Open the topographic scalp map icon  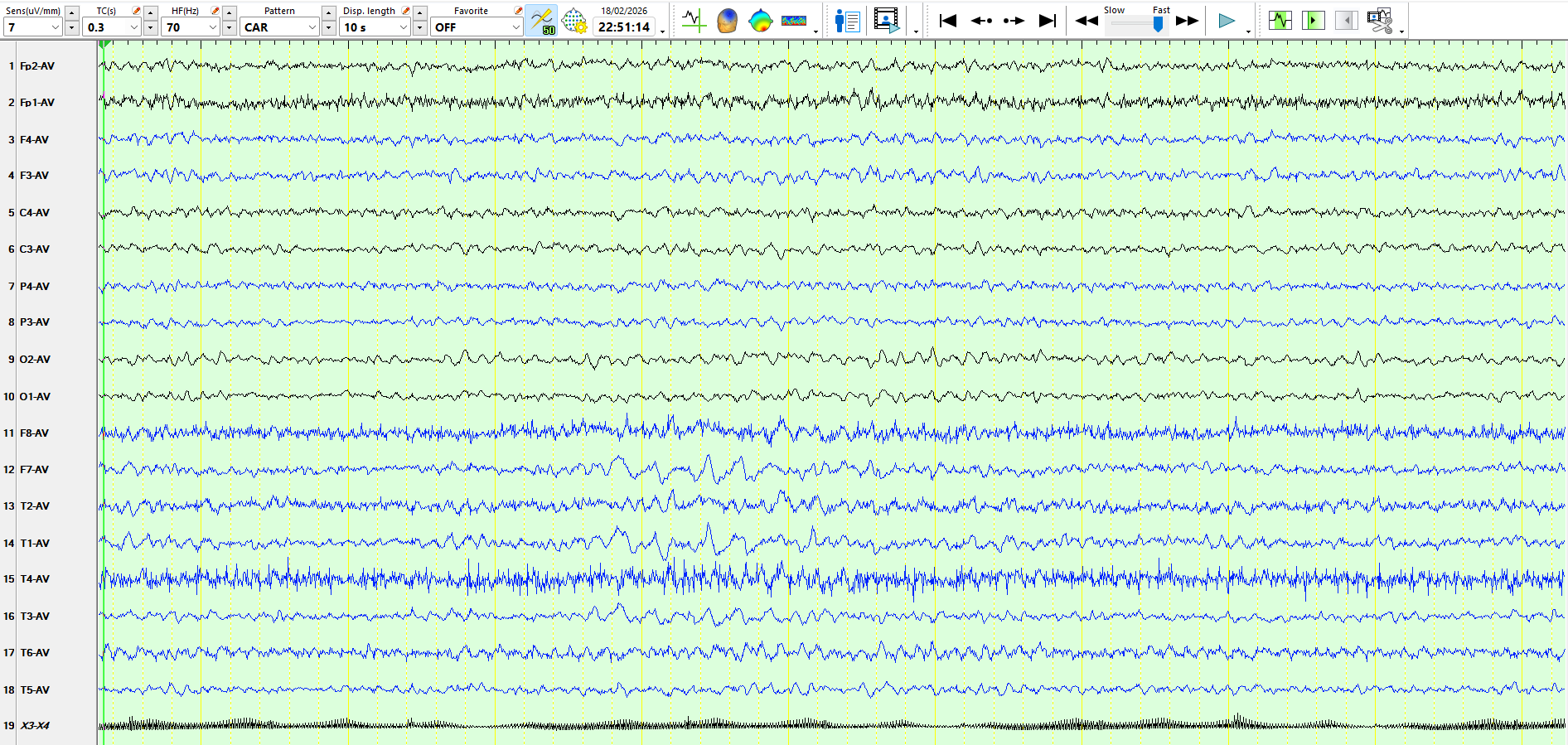click(x=760, y=21)
